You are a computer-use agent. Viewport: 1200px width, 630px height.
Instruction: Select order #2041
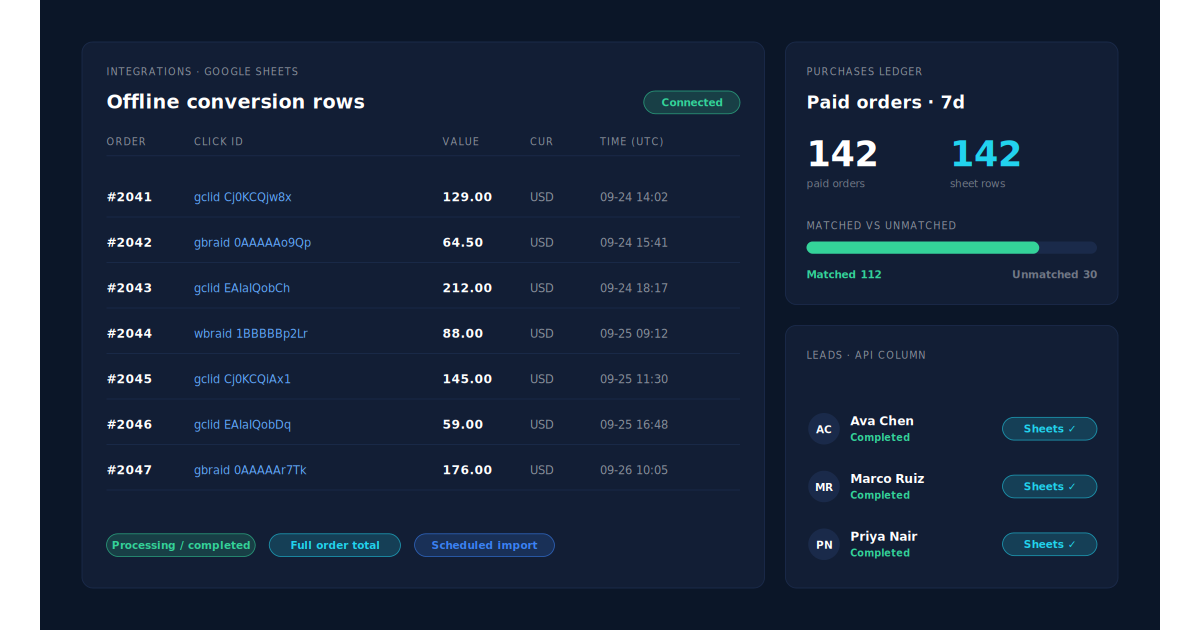point(130,197)
